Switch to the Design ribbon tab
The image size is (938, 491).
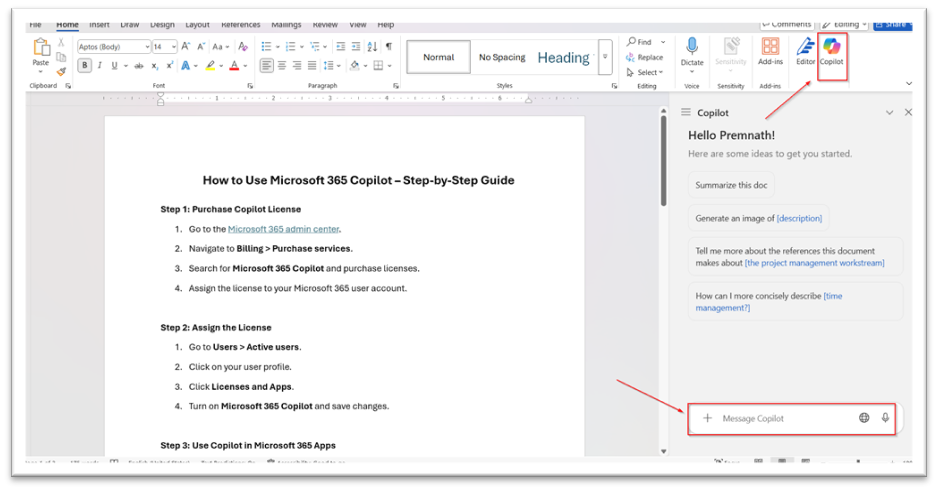tap(162, 25)
